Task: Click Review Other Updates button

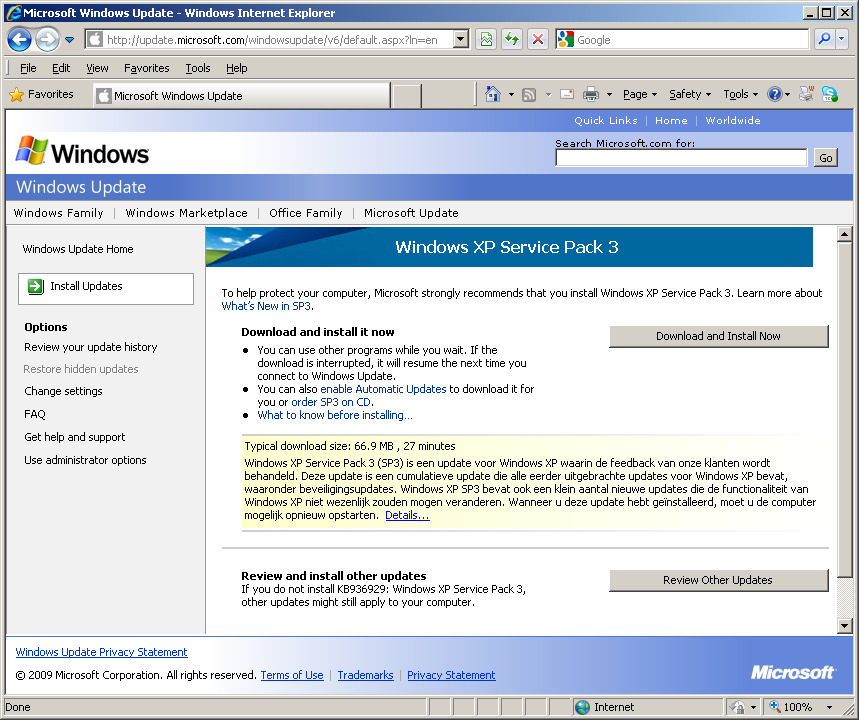Action: (x=718, y=580)
